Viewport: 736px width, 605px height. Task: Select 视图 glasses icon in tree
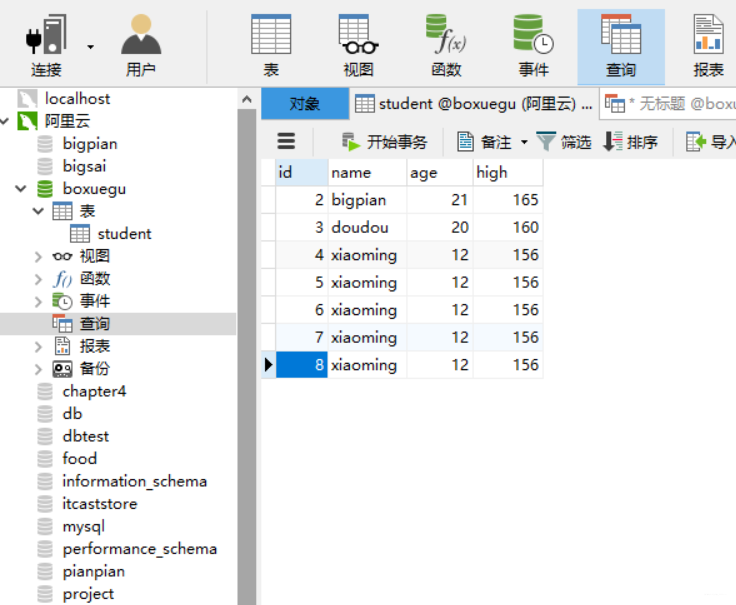62,256
